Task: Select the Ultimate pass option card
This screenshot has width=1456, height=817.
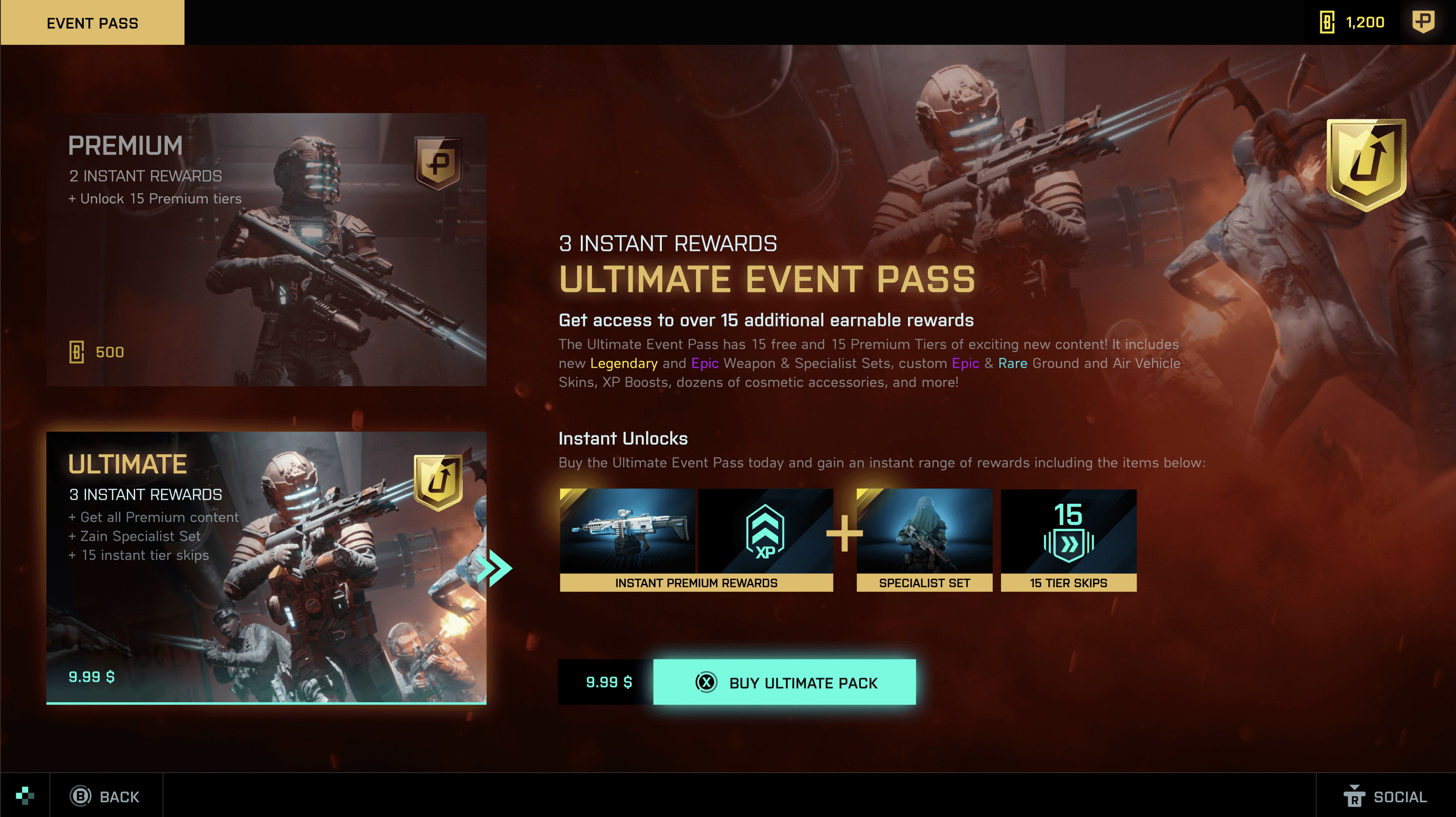Action: (266, 568)
